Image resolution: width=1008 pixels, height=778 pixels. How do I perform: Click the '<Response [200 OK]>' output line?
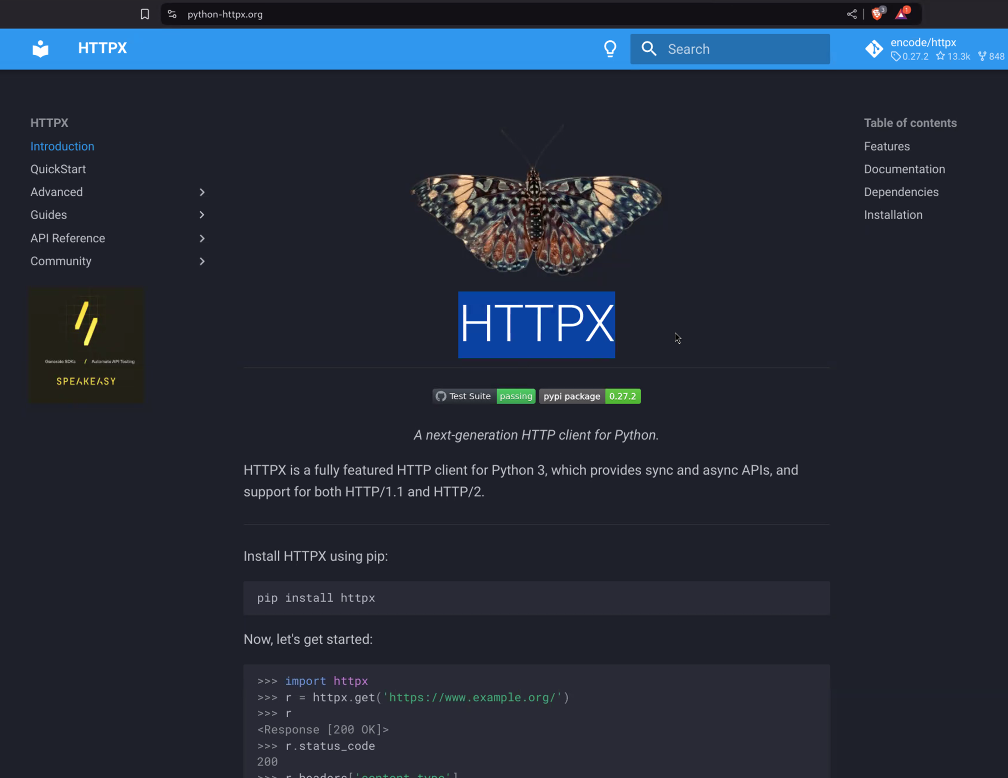[323, 730]
